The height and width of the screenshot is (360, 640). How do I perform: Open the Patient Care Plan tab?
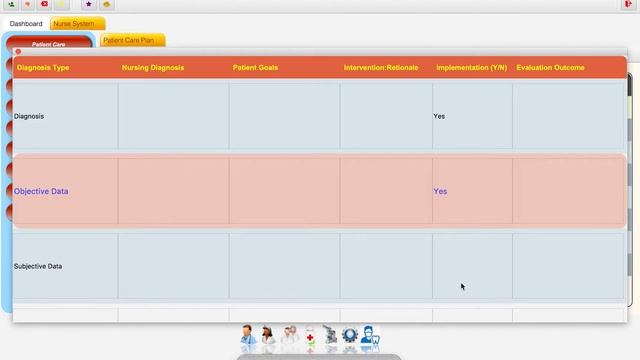tap(133, 40)
